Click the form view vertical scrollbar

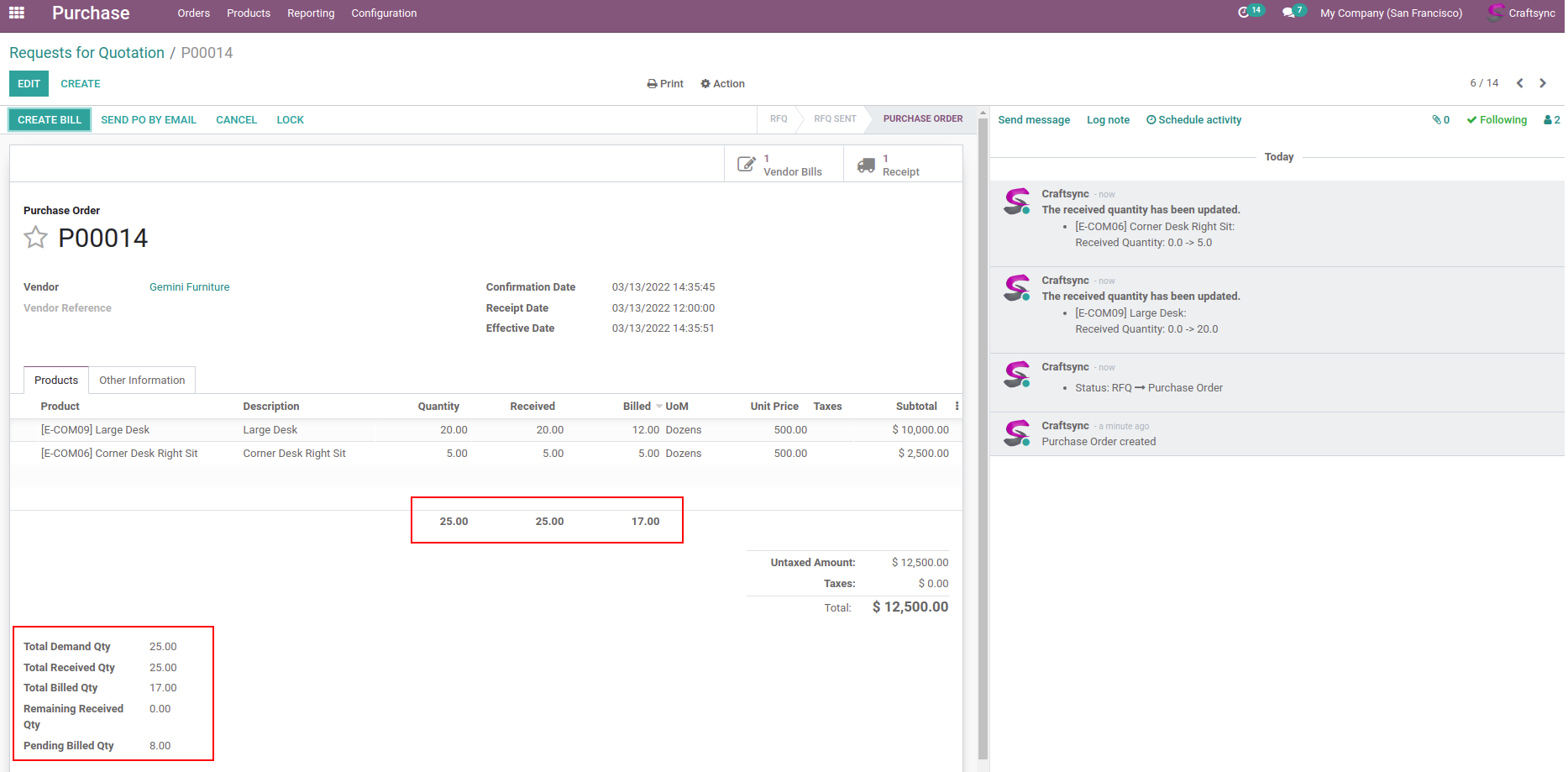pyautogui.click(x=983, y=420)
